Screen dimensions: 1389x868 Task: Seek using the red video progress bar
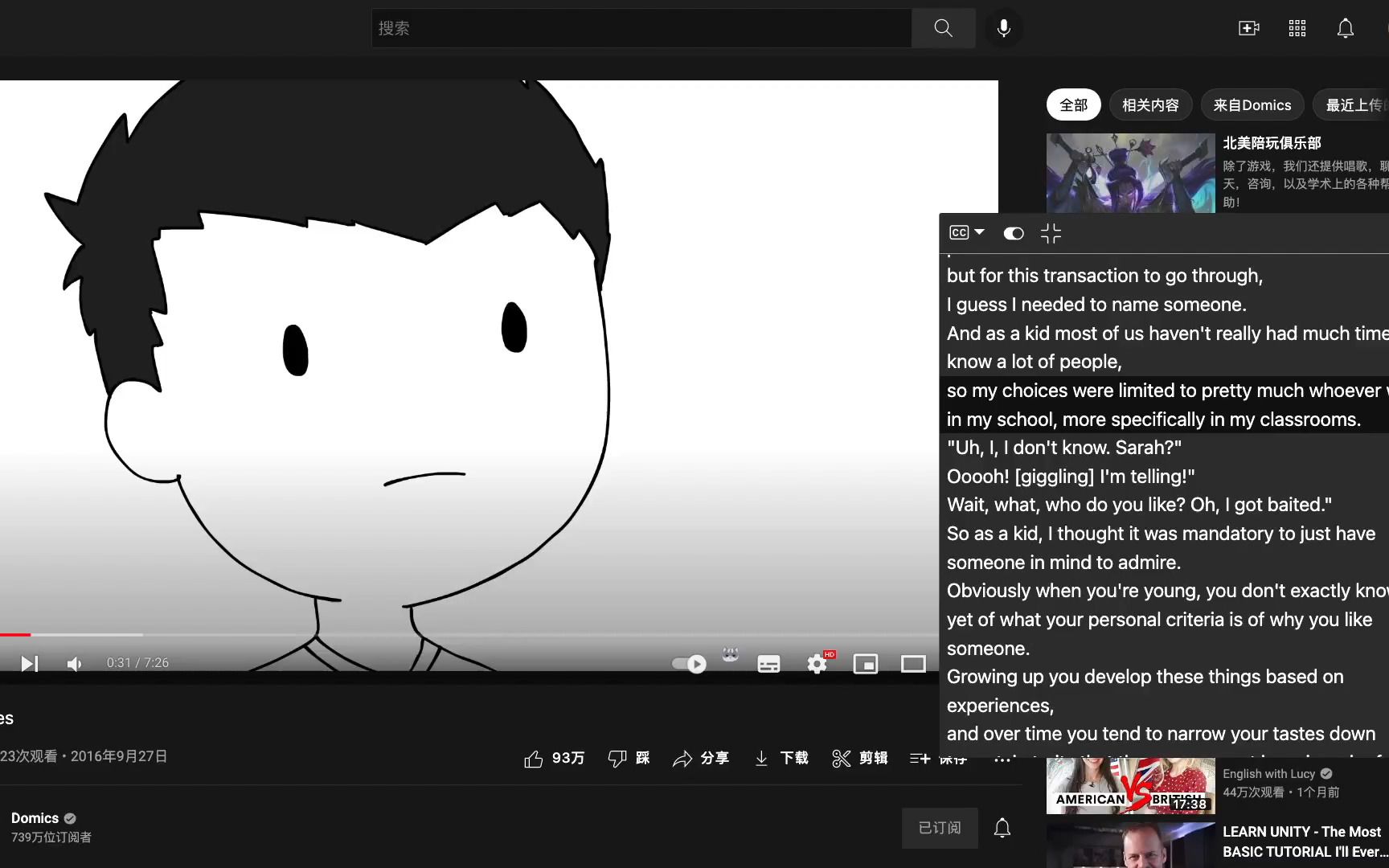[15, 635]
